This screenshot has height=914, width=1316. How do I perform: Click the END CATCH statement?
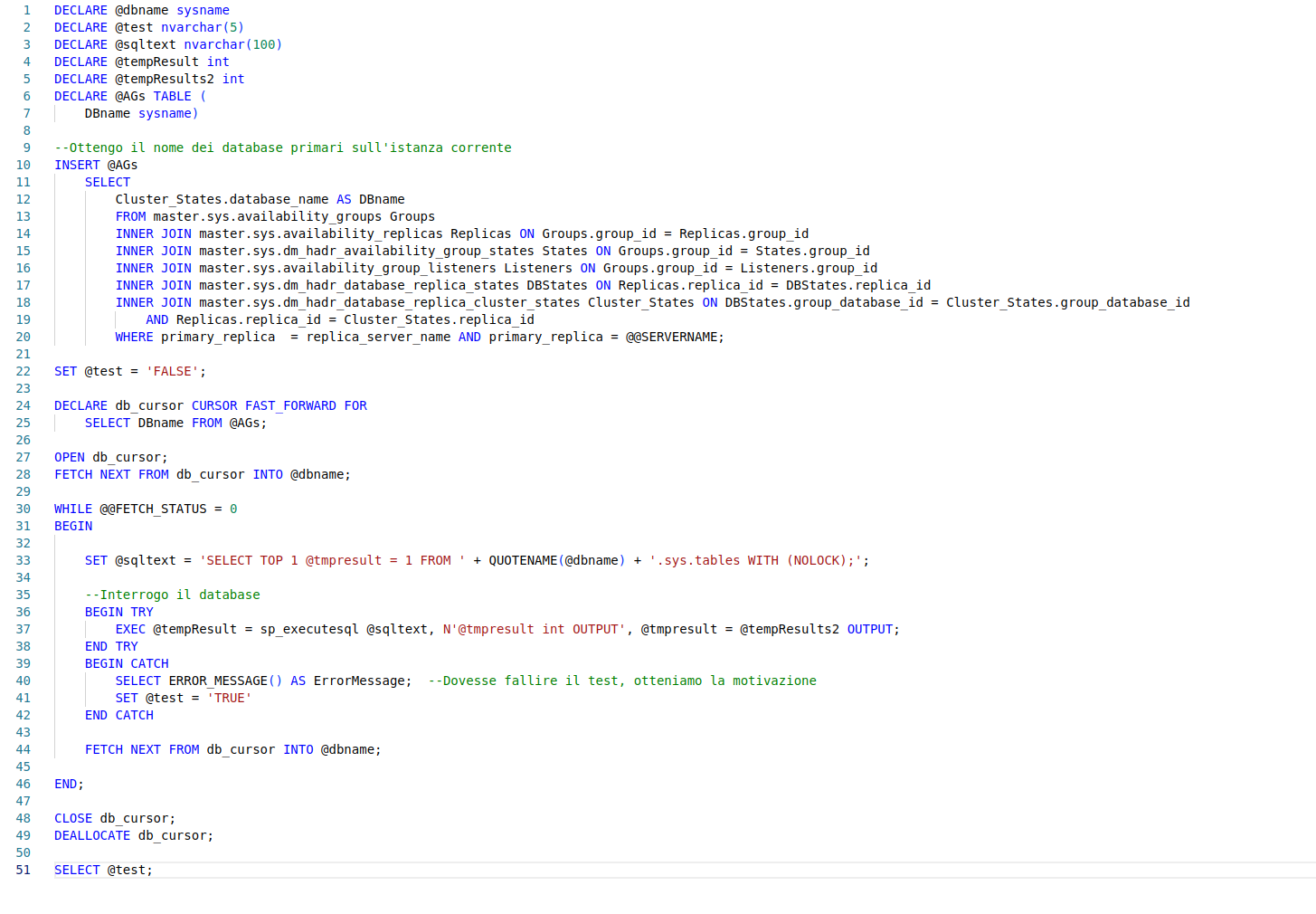[118, 715]
